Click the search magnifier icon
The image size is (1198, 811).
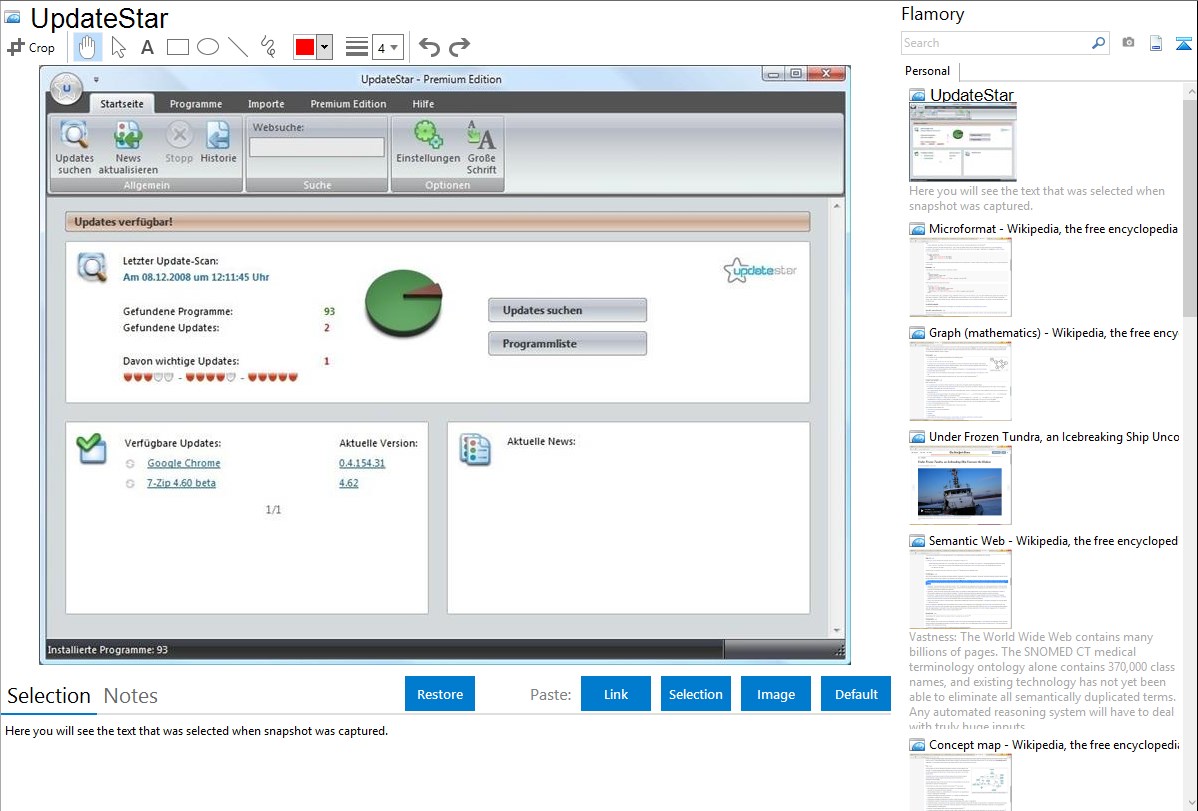point(1098,43)
